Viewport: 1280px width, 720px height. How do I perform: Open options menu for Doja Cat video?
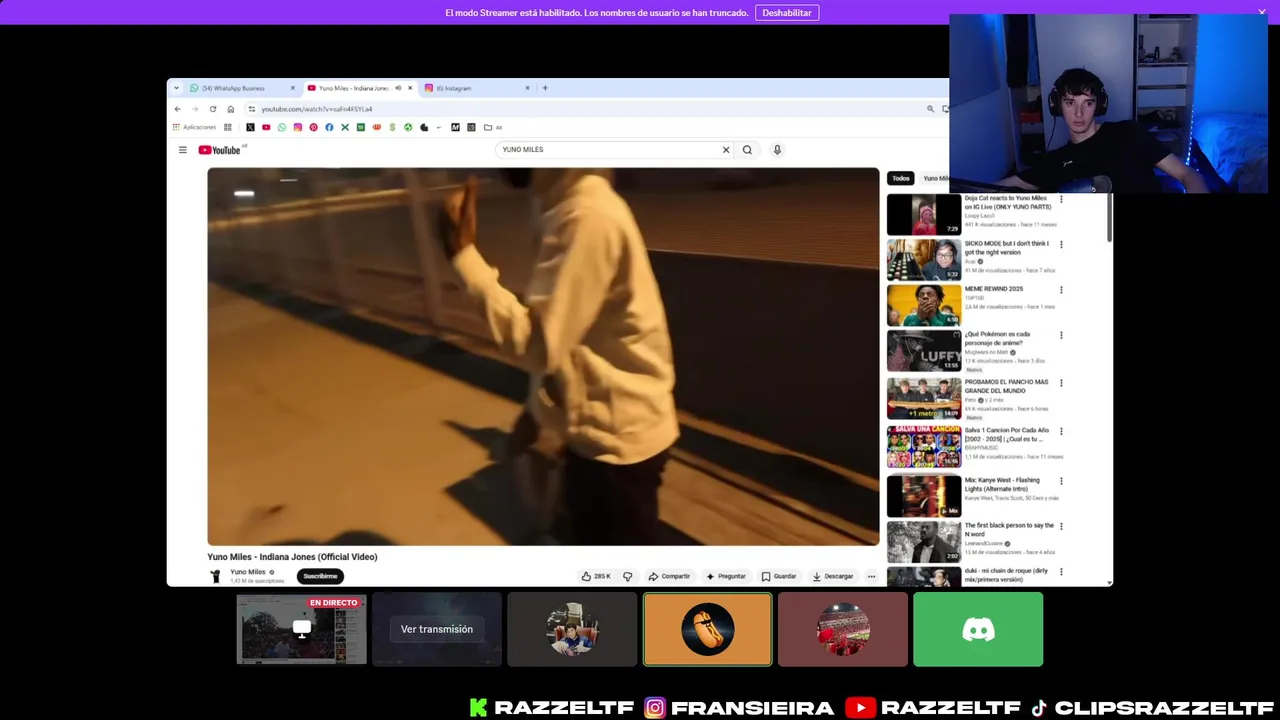coord(1061,199)
